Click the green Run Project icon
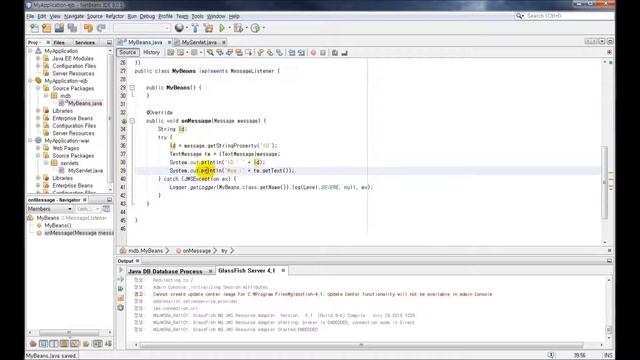640x360 pixels. point(222,28)
